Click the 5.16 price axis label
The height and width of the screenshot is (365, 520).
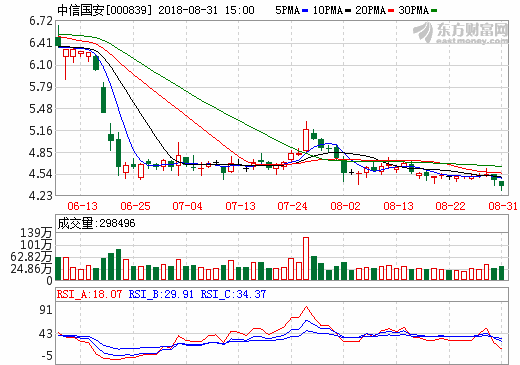pyautogui.click(x=41, y=130)
